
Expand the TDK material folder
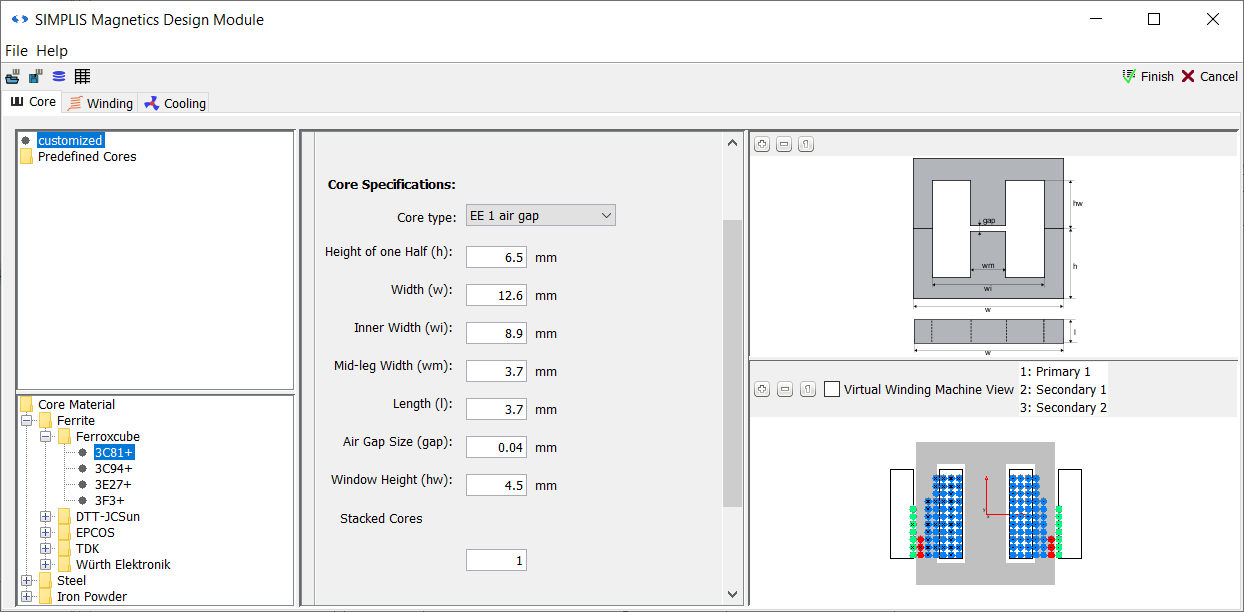(x=46, y=549)
